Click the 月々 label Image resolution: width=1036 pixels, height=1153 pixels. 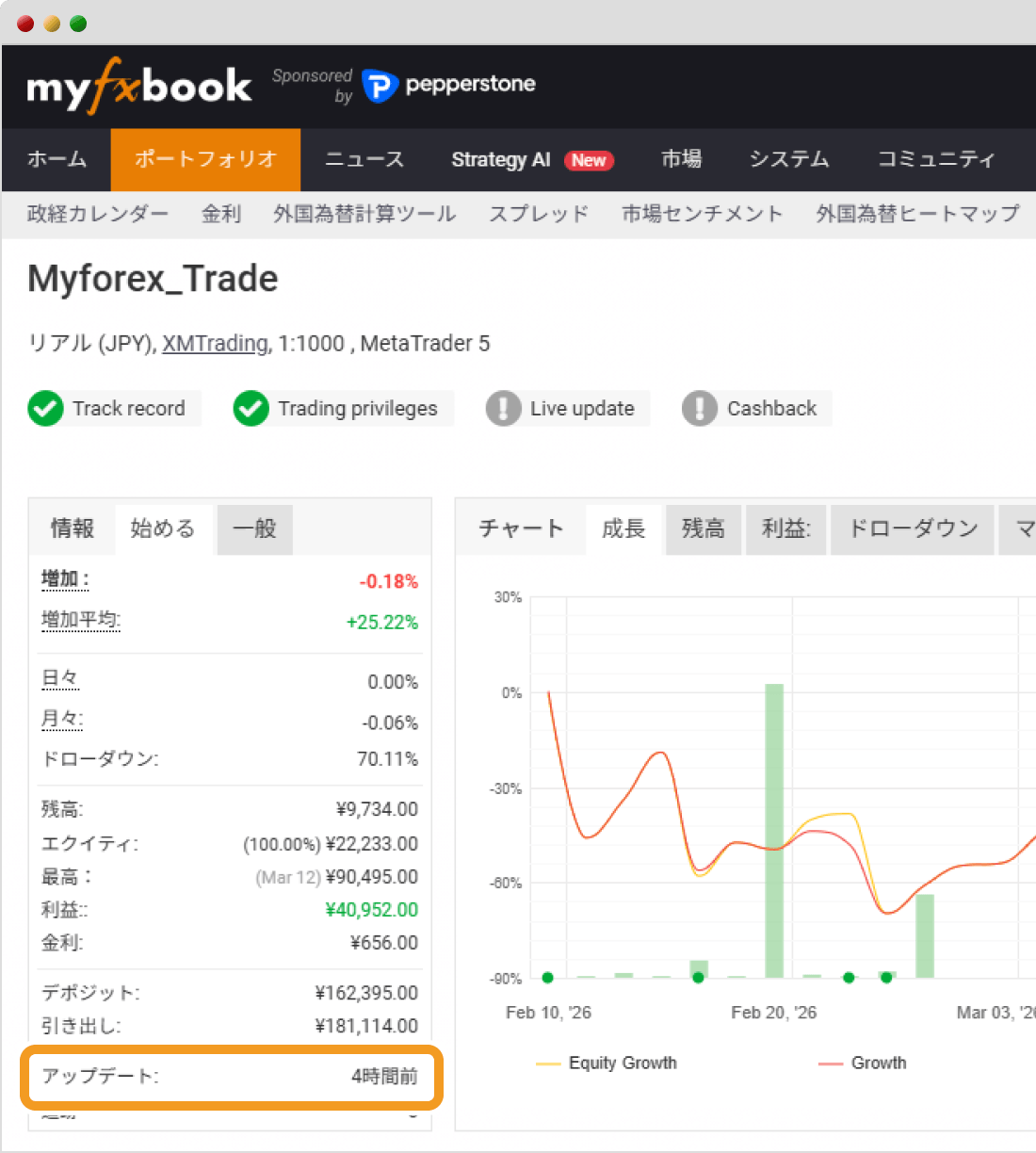(62, 719)
